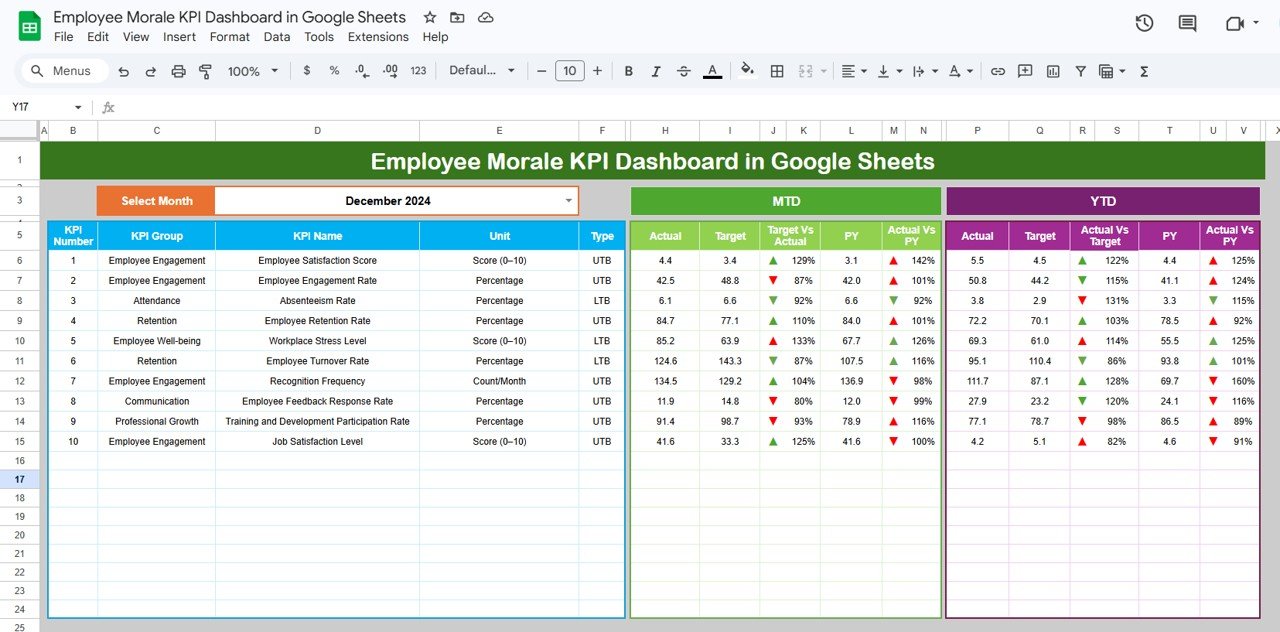This screenshot has height=632, width=1280.
Task: Open the 100% zoom dropdown
Action: tap(252, 71)
